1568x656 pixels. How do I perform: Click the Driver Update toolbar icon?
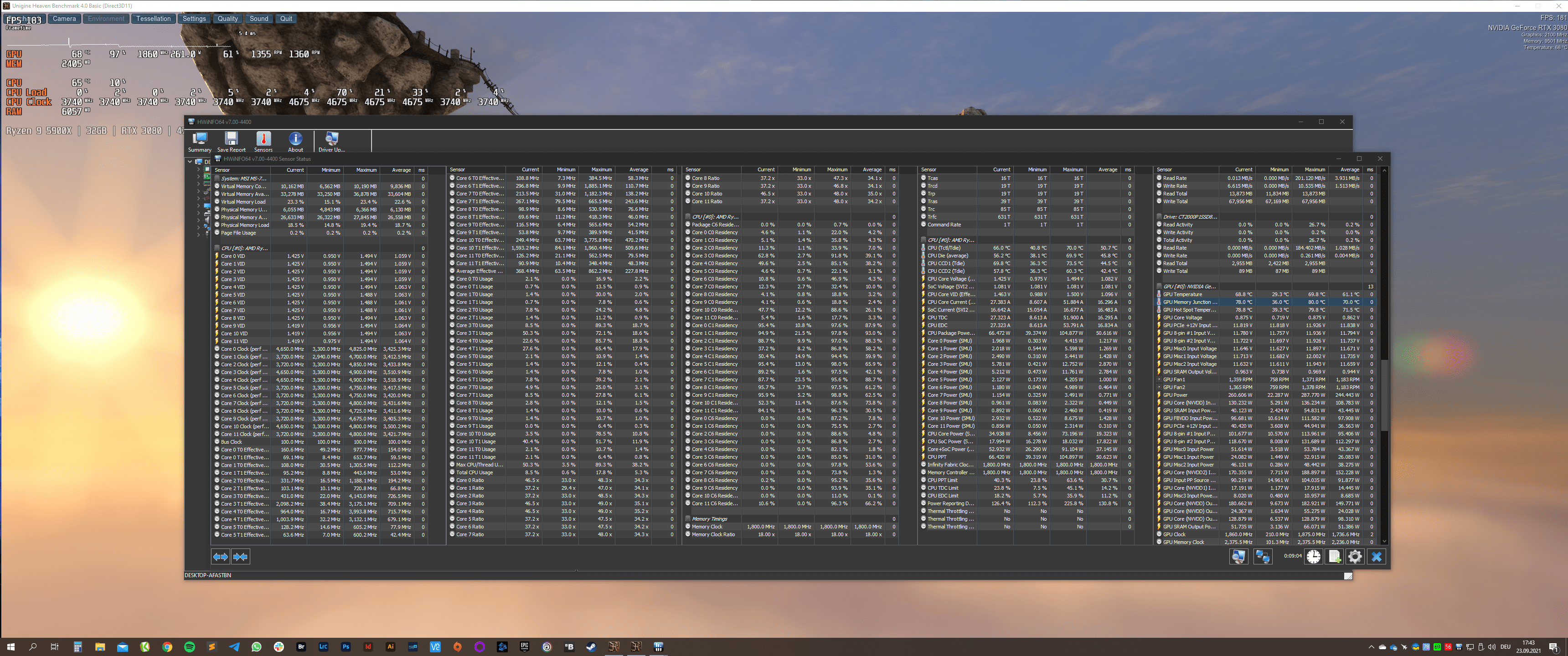[x=331, y=141]
